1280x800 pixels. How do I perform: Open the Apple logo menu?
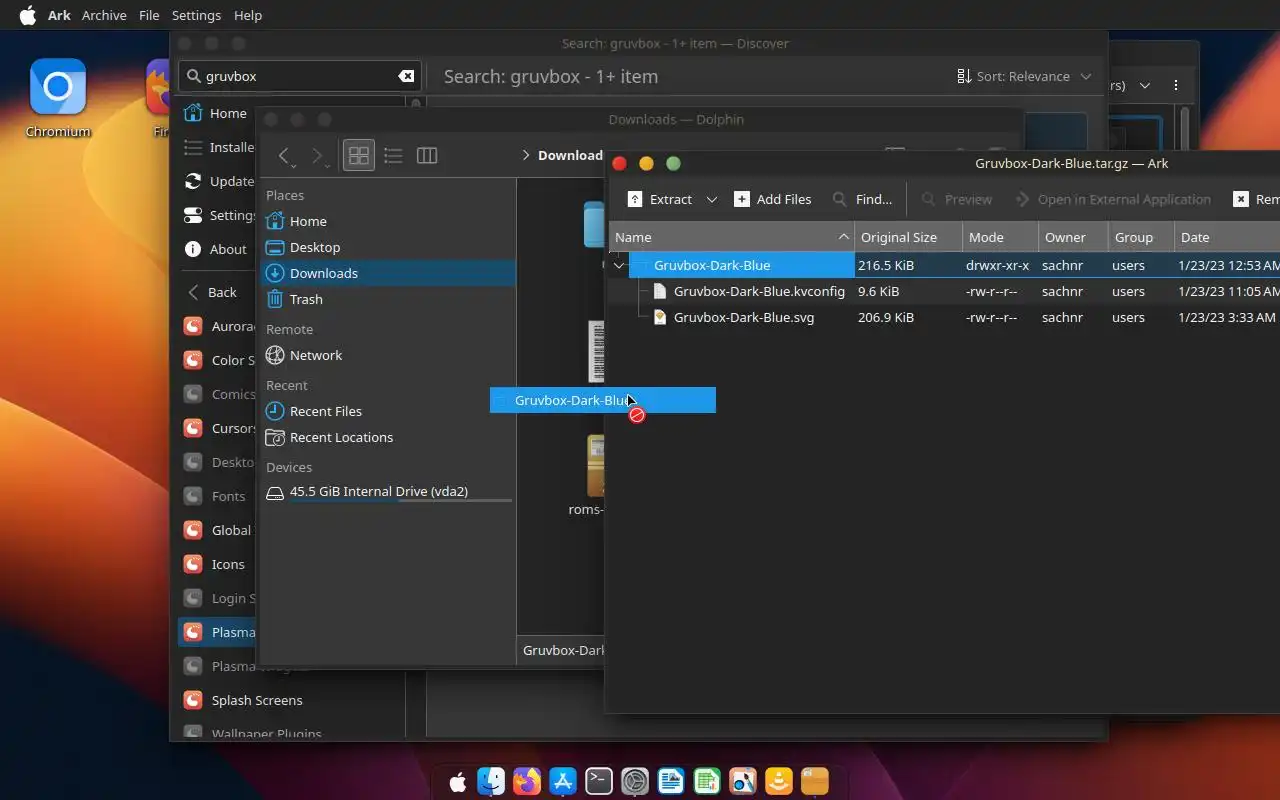[27, 15]
